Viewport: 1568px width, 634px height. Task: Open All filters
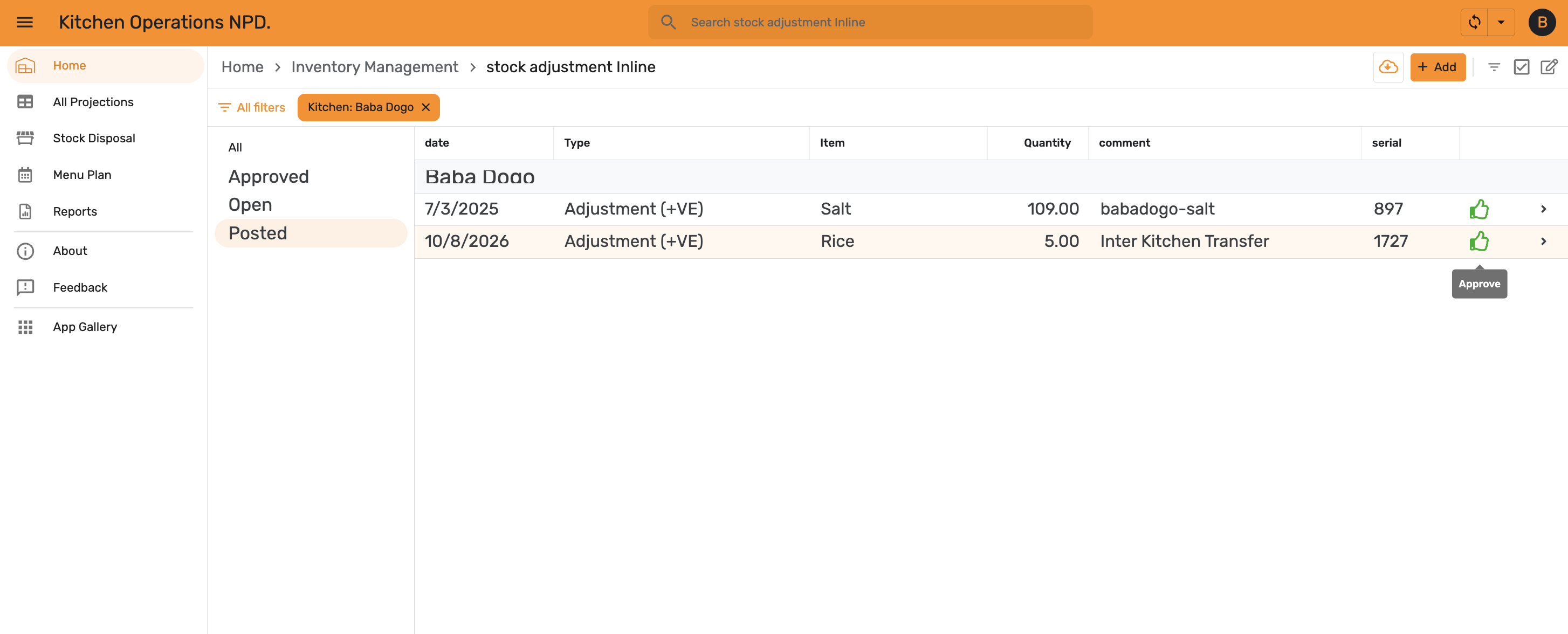252,107
